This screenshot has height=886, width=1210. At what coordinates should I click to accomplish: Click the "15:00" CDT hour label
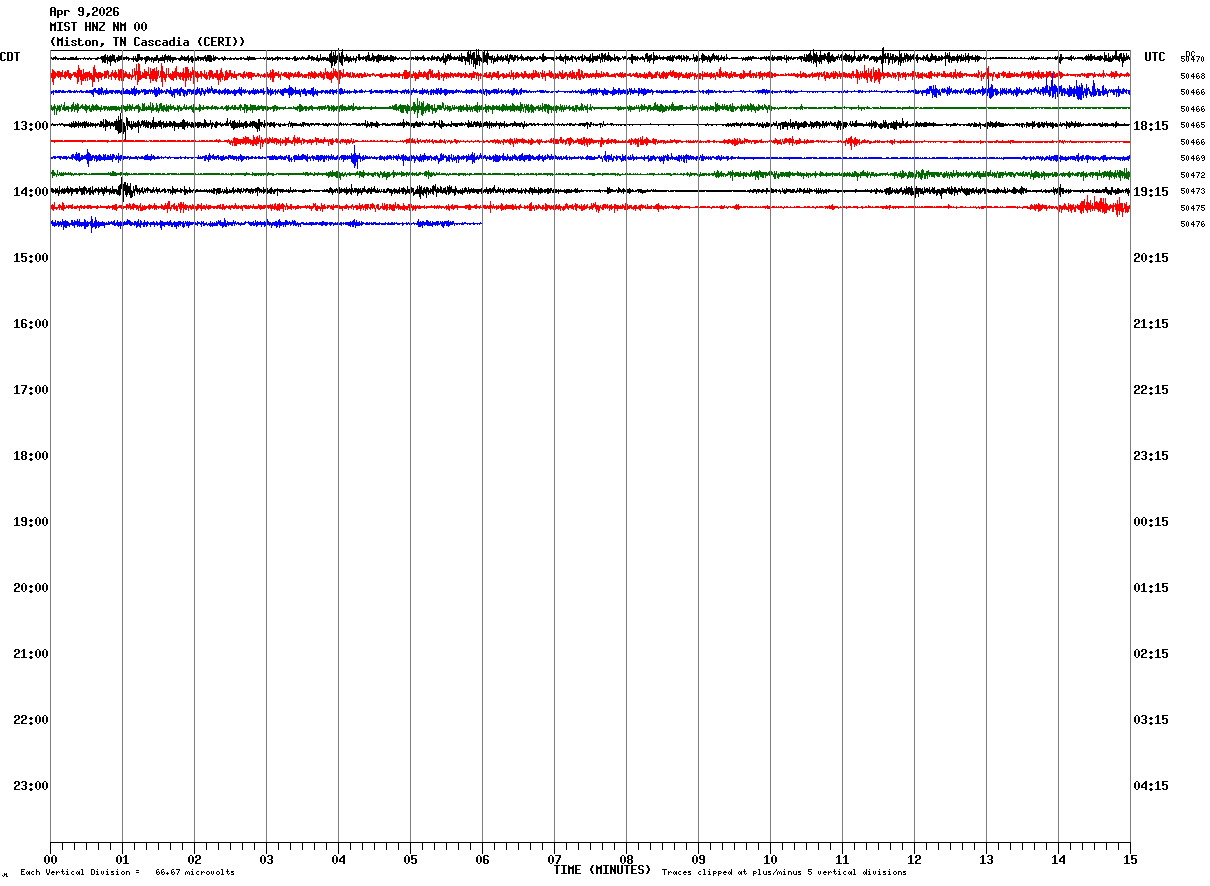click(31, 258)
